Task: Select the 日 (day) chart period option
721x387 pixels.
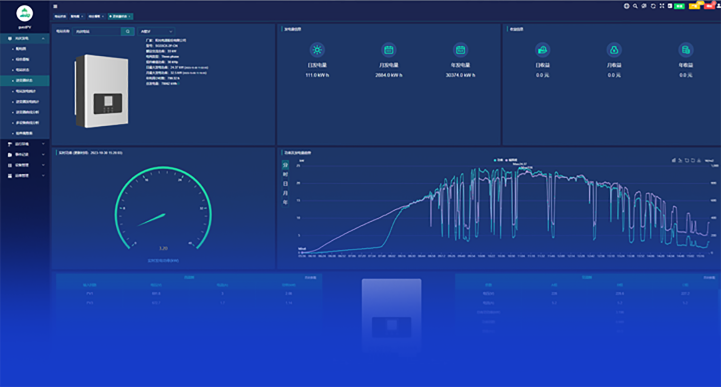Action: click(285, 184)
